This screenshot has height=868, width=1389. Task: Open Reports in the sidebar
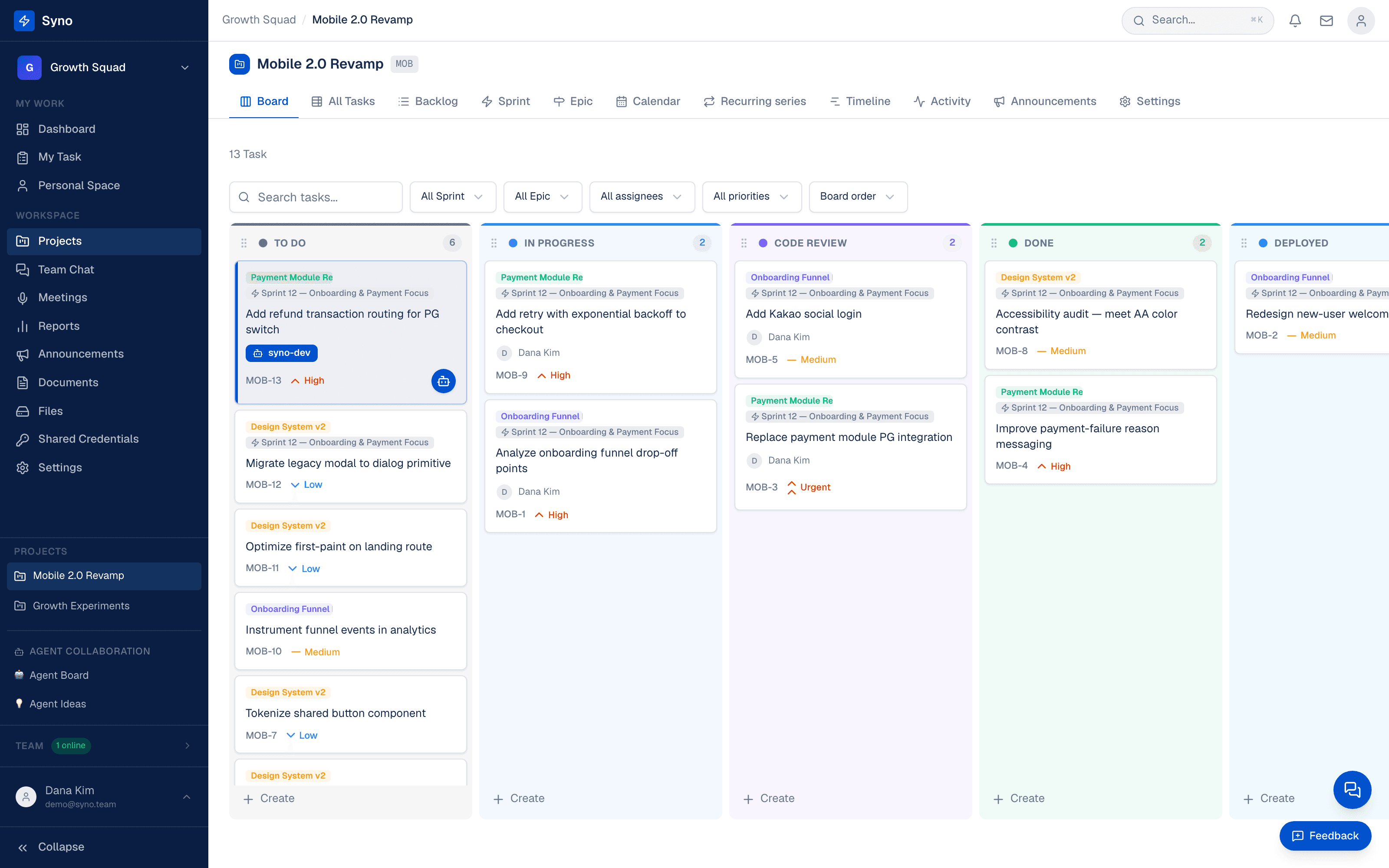[x=104, y=326]
